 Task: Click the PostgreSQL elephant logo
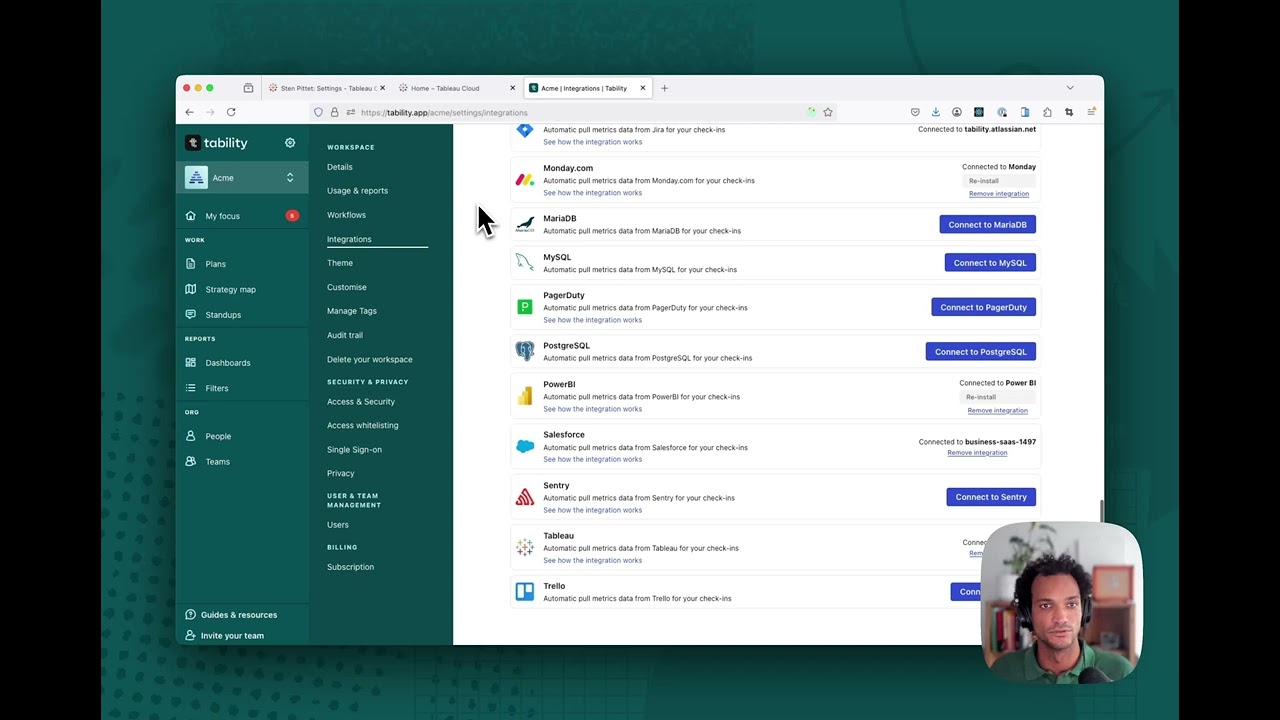coord(525,351)
